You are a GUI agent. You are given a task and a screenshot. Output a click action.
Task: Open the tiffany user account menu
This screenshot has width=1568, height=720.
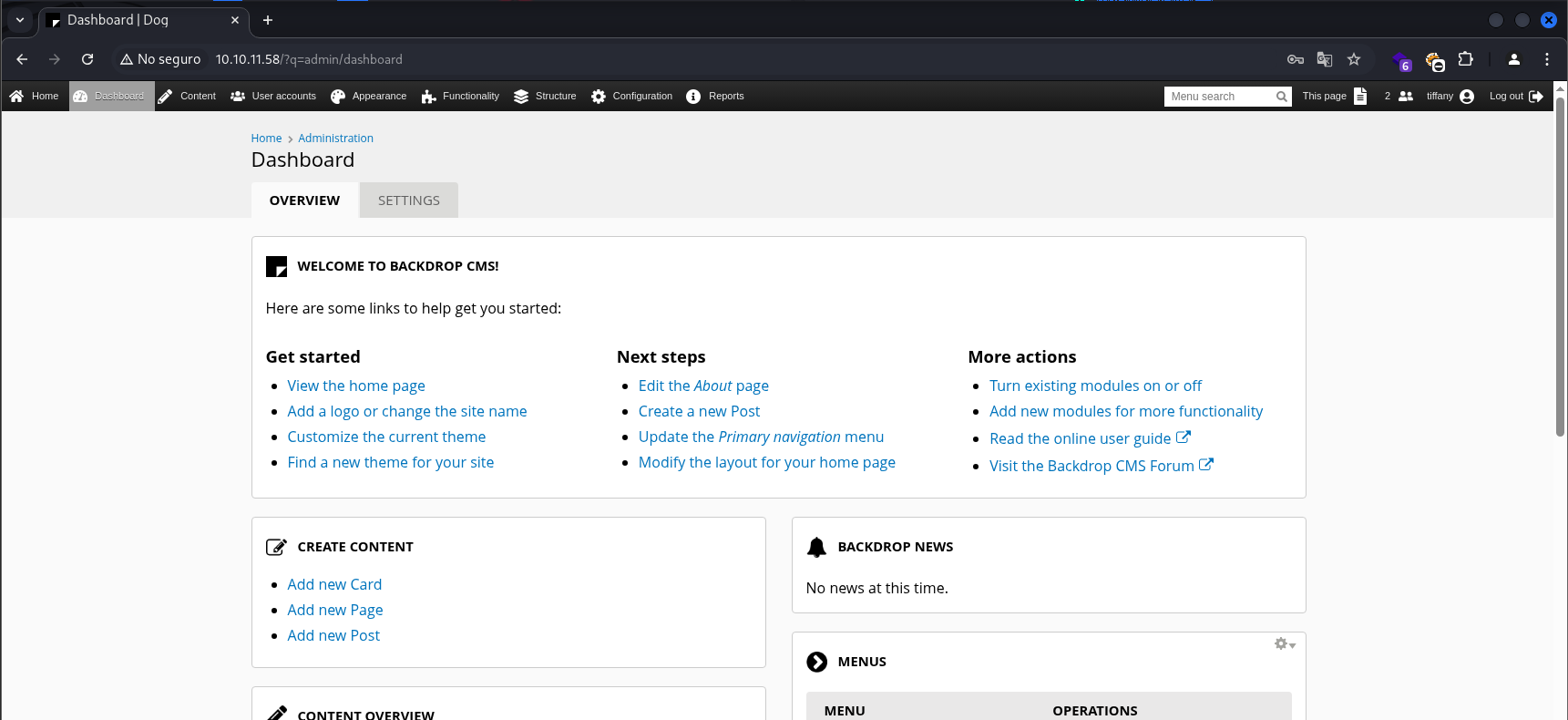(x=1450, y=97)
